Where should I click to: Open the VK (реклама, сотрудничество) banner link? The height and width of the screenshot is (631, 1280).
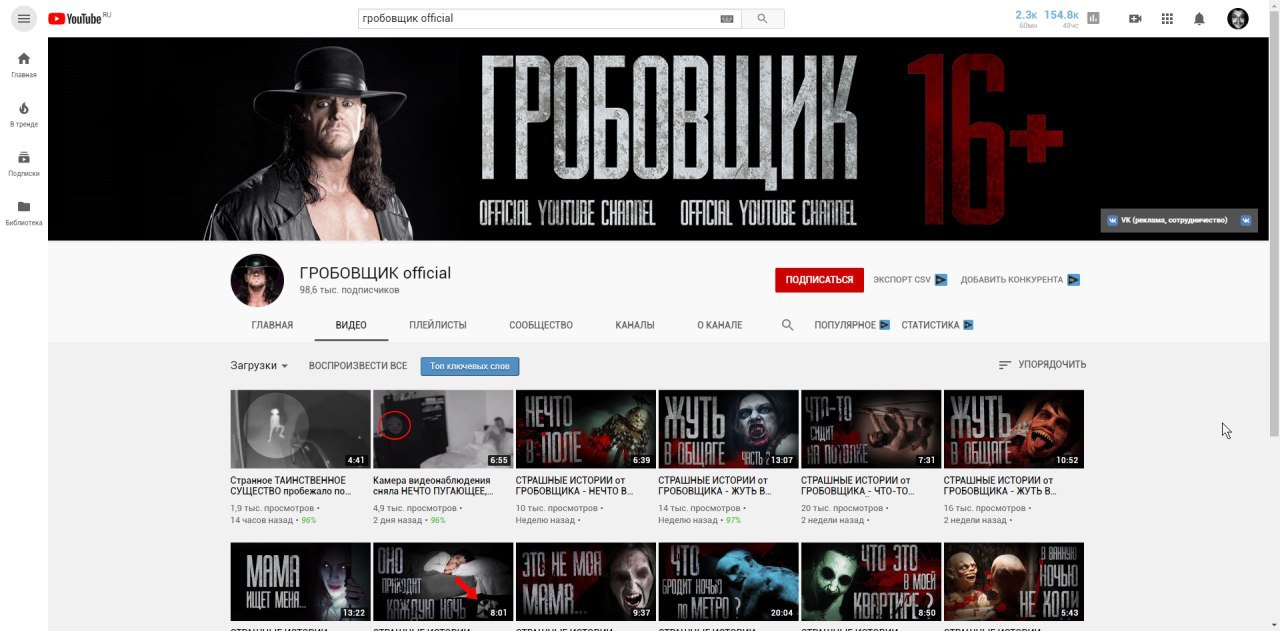click(1174, 220)
